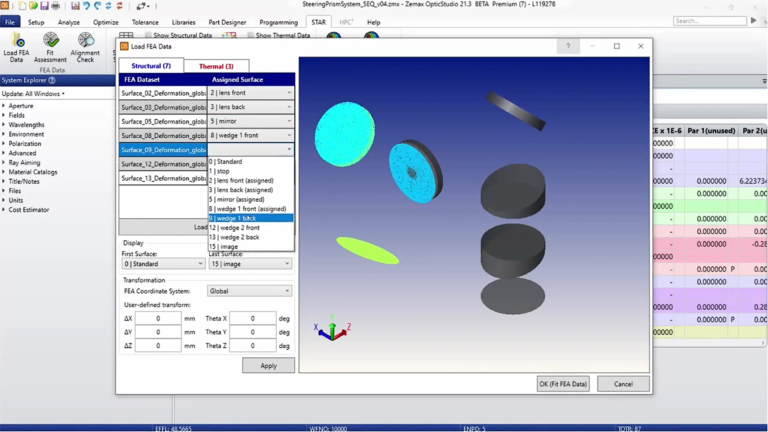Select '9 | wedge 1 back' from dropdown list
This screenshot has width=768, height=432.
[251, 218]
